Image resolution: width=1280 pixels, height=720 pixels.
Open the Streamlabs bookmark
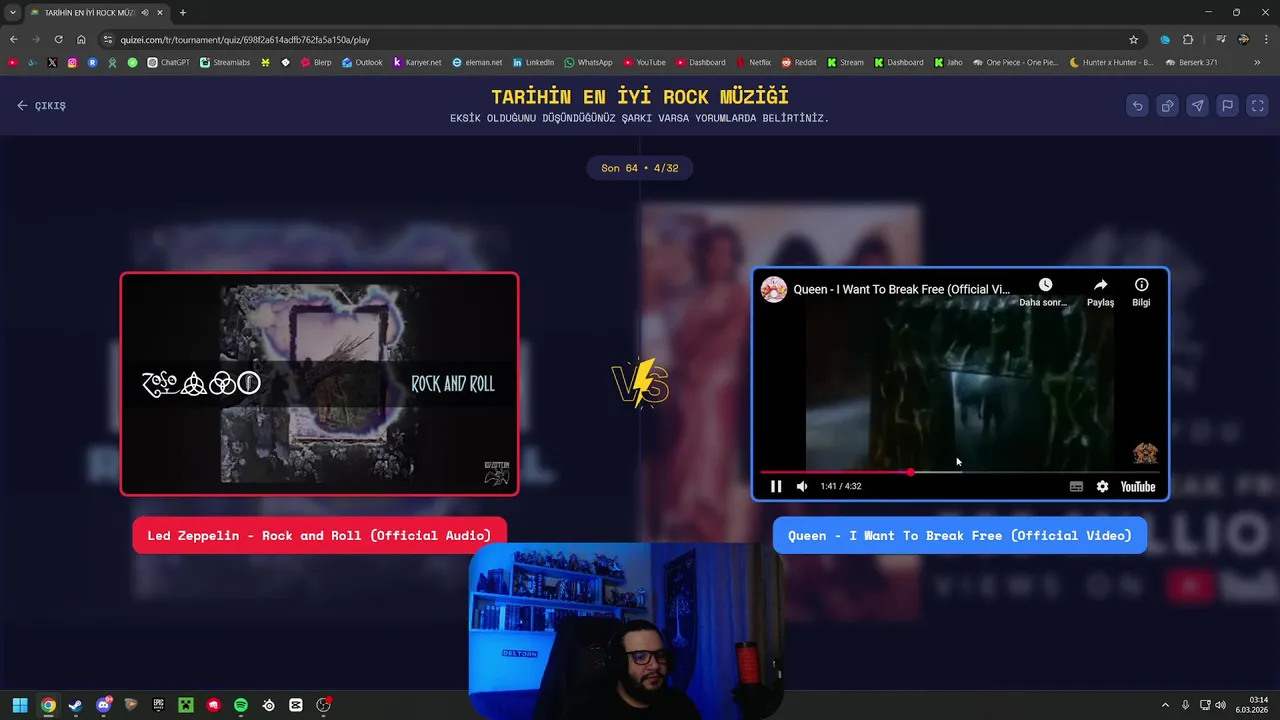coord(225,62)
